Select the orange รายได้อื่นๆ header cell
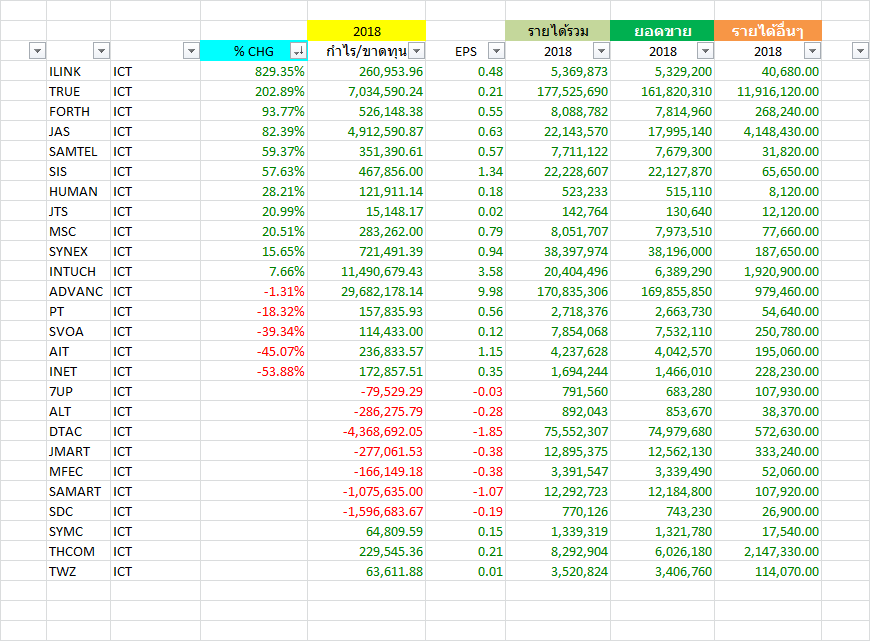 click(x=768, y=31)
